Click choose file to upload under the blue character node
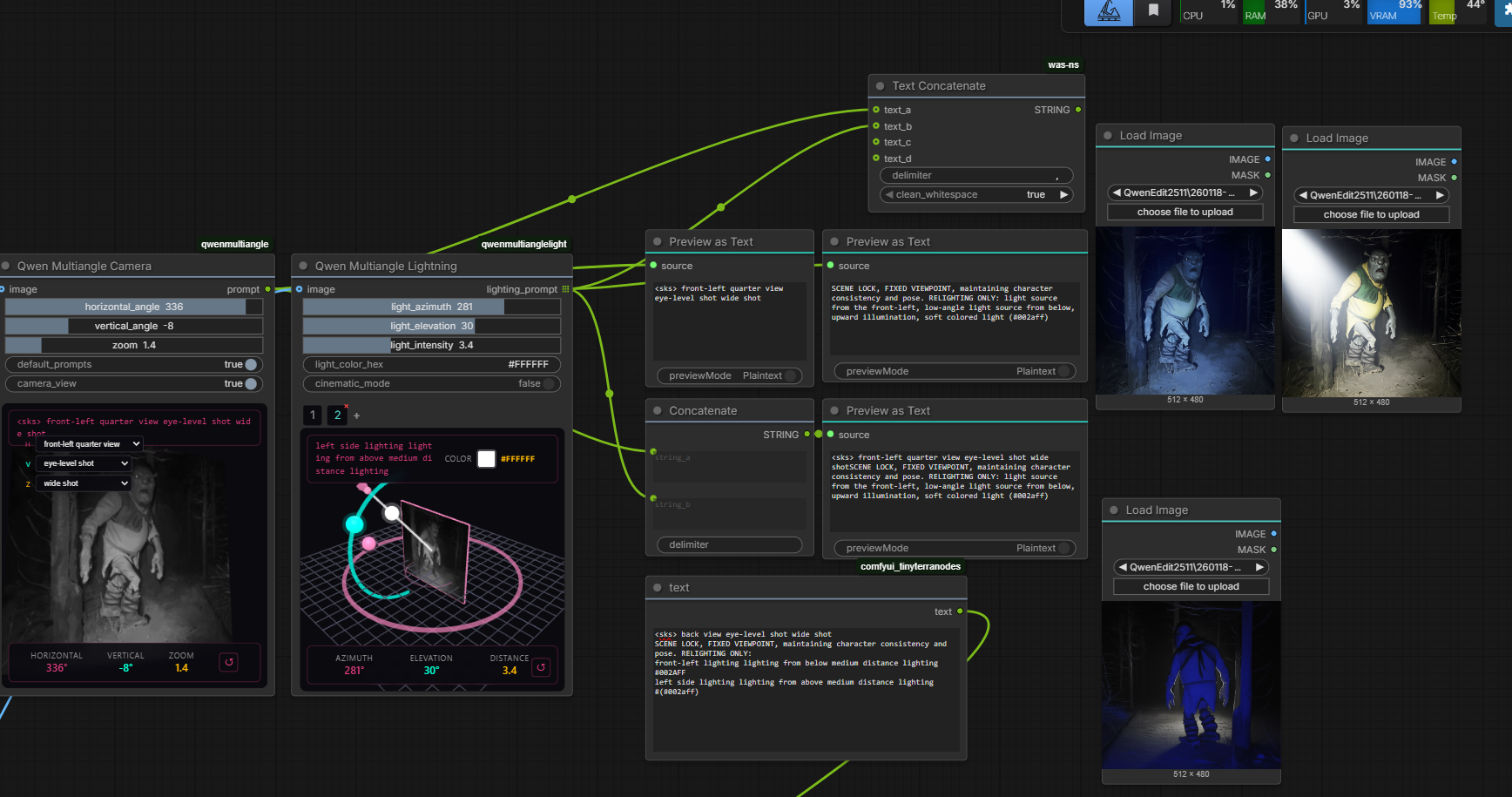The width and height of the screenshot is (1512, 797). [x=1185, y=212]
